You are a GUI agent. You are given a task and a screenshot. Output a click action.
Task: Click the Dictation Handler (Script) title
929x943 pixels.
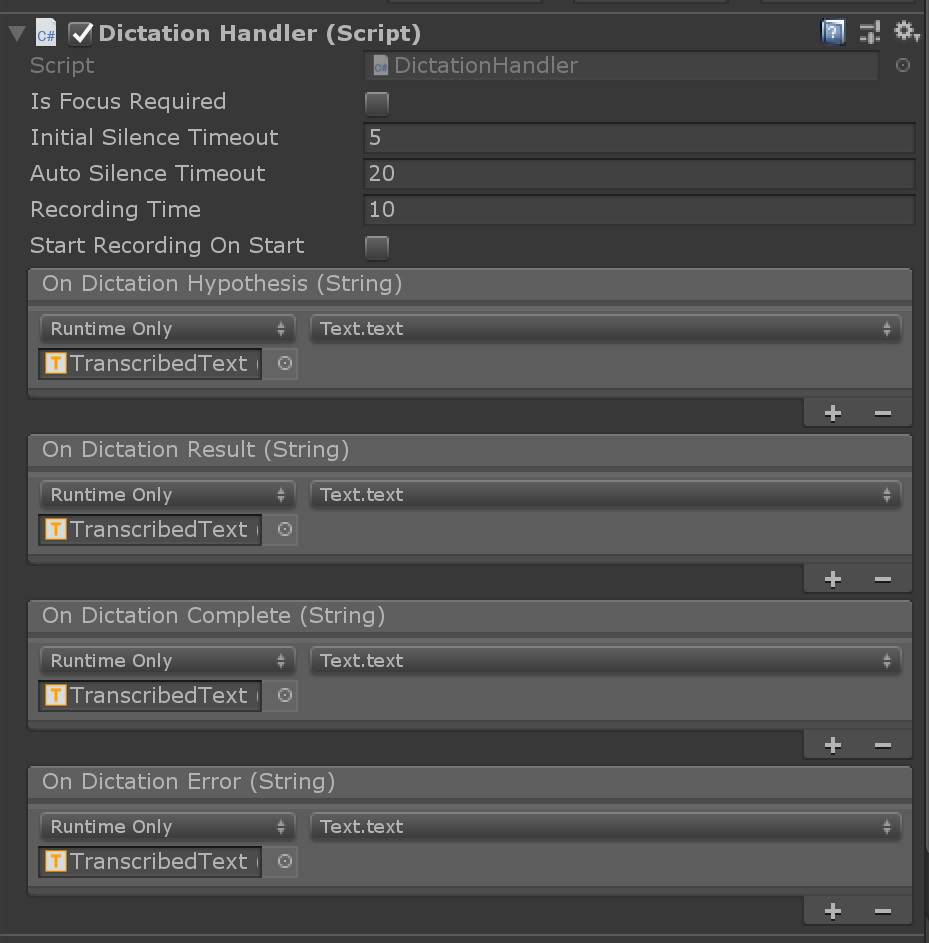[x=260, y=34]
